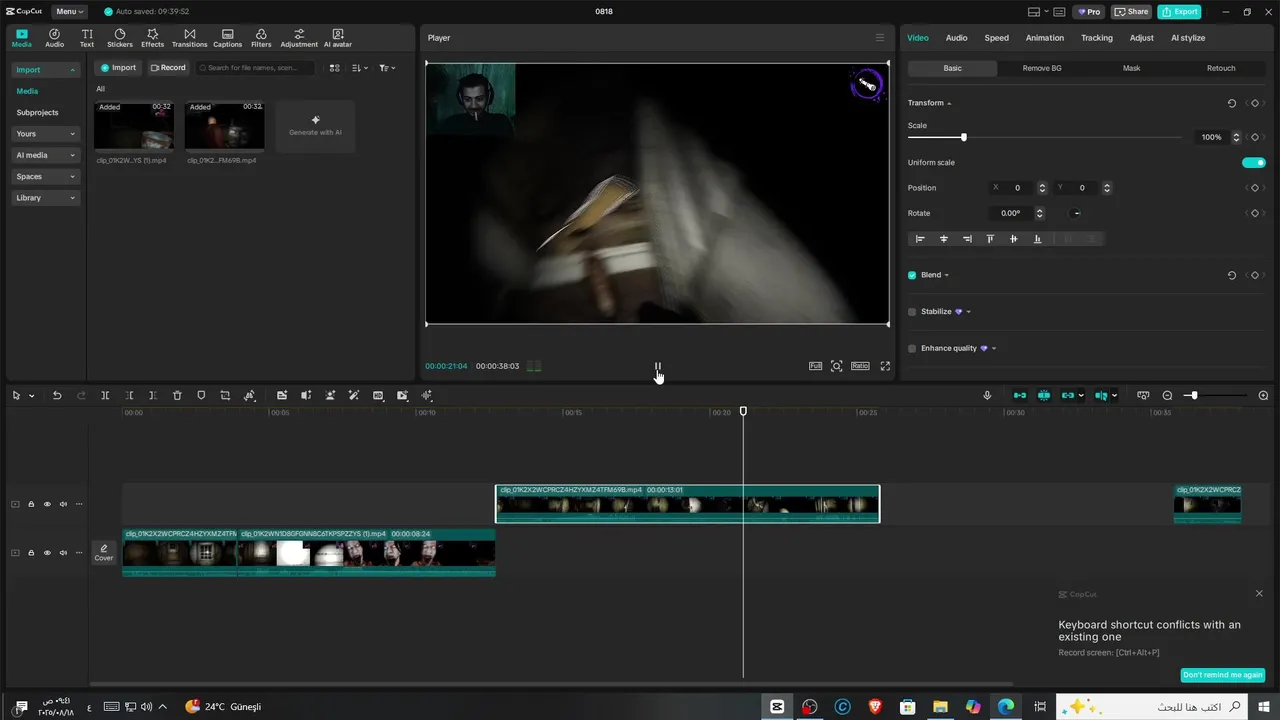
Task: Open the media filter dropdown
Action: pos(387,68)
